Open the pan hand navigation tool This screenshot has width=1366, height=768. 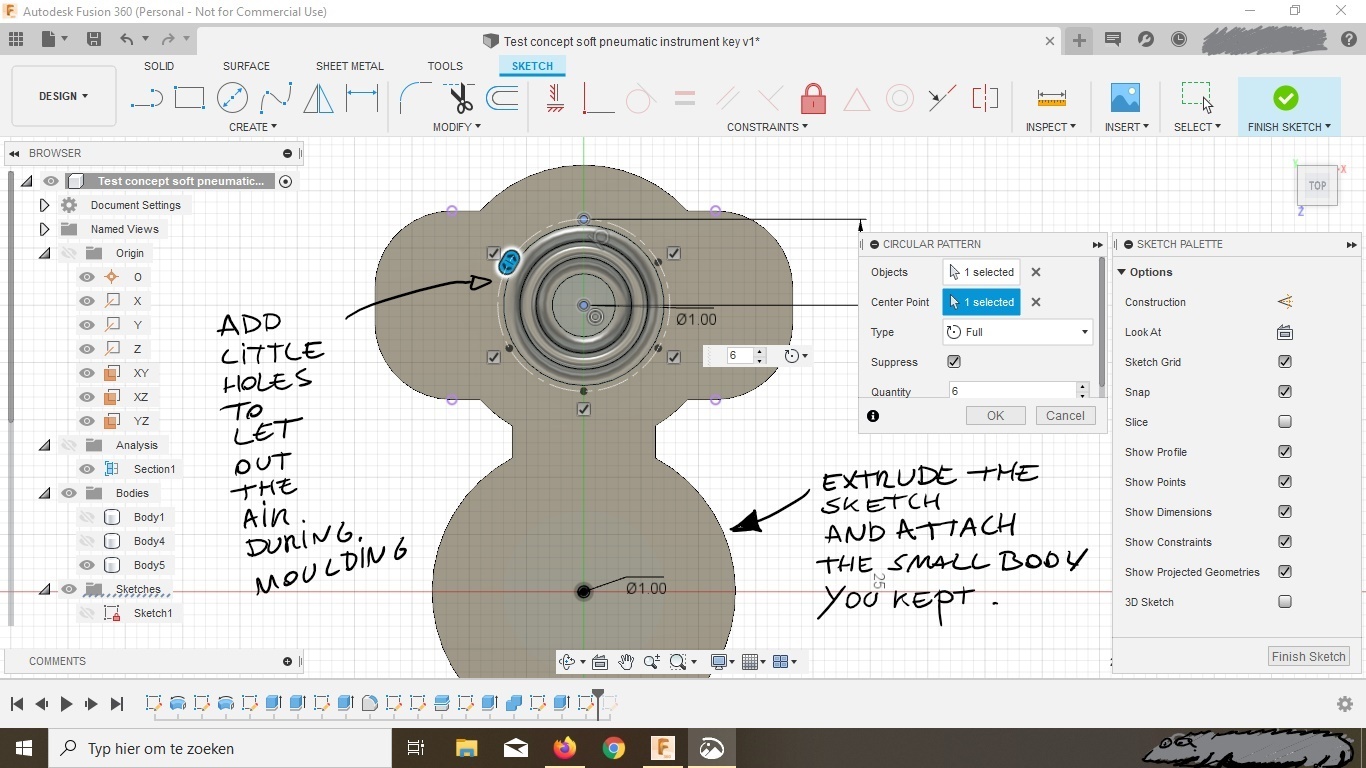coord(626,661)
